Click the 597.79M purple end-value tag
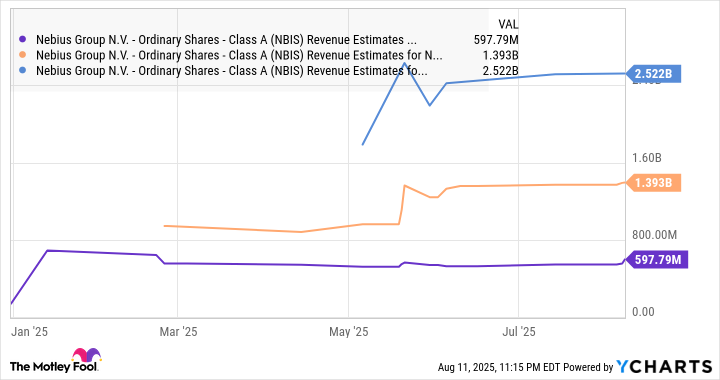The height and width of the screenshot is (380, 720). tap(657, 260)
